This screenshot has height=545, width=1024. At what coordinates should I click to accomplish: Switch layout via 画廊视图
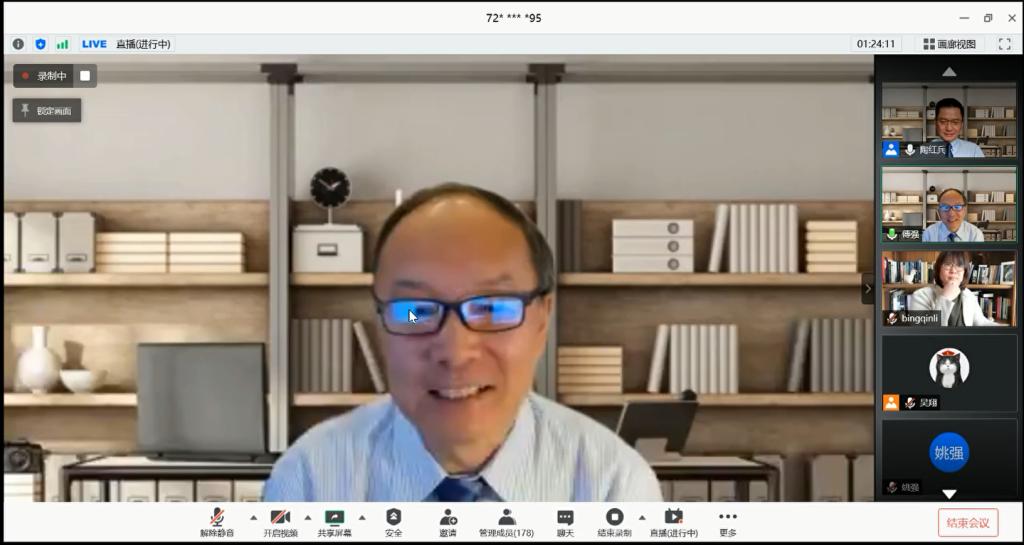(950, 44)
